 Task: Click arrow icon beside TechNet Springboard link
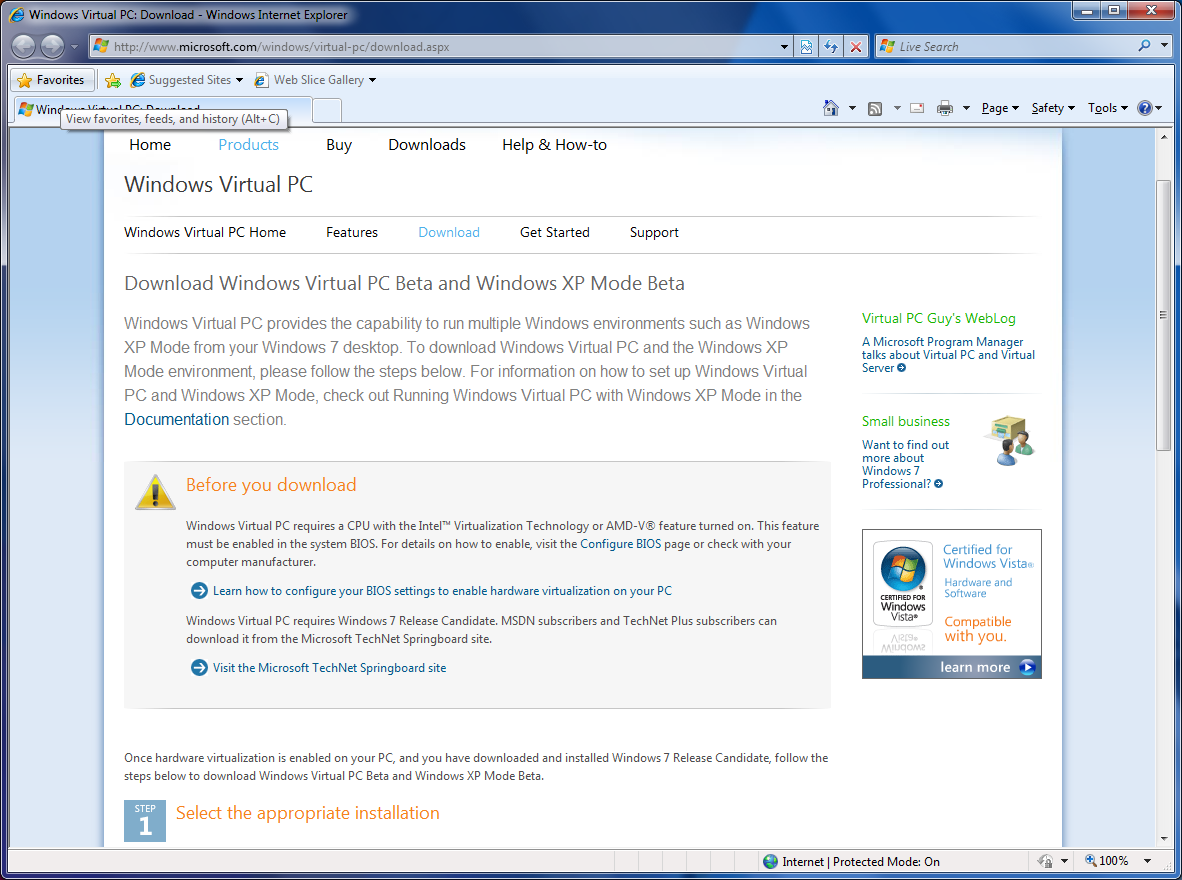(x=199, y=667)
